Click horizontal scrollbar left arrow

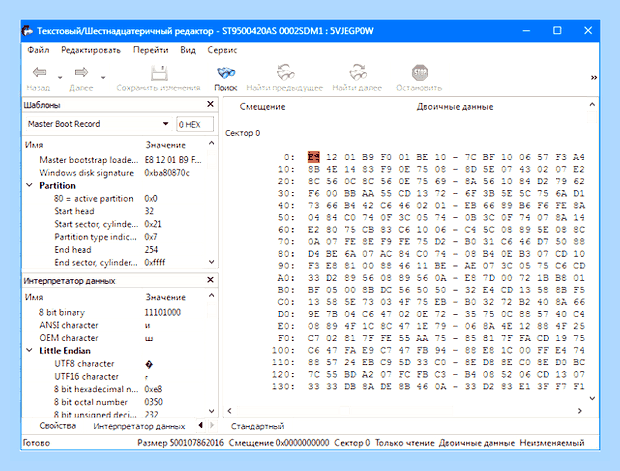(x=229, y=411)
